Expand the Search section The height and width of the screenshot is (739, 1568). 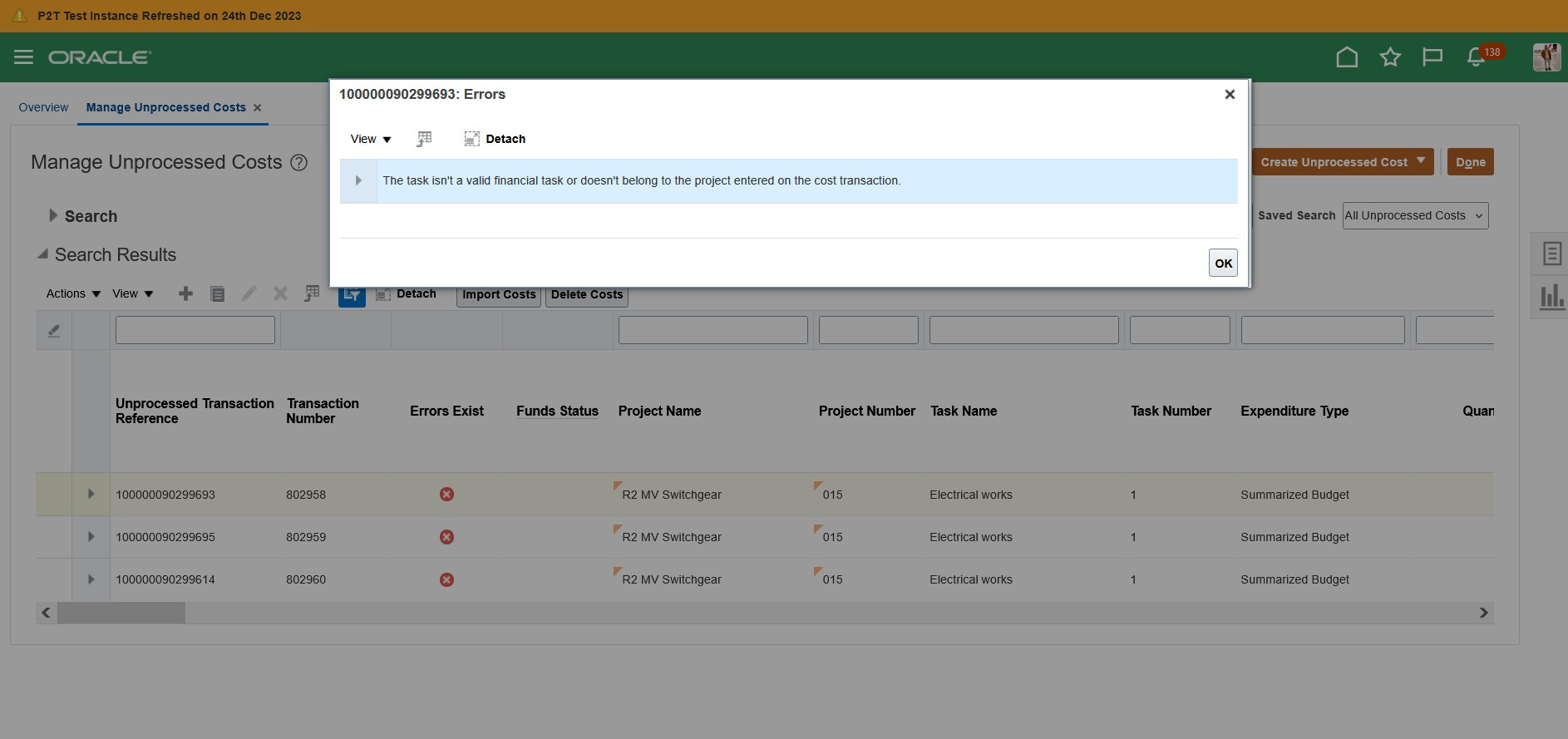point(52,215)
